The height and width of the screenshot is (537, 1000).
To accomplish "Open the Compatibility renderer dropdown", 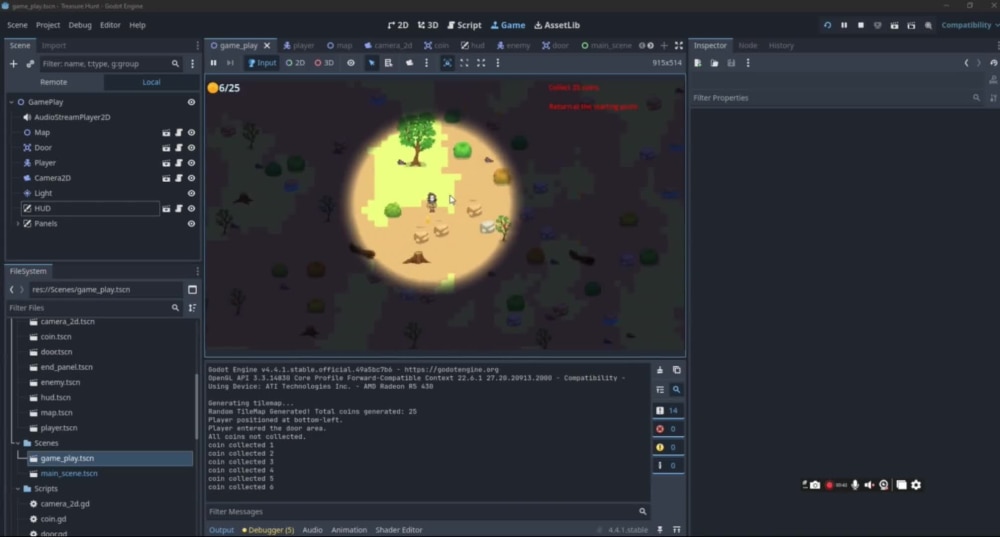I will (970, 26).
